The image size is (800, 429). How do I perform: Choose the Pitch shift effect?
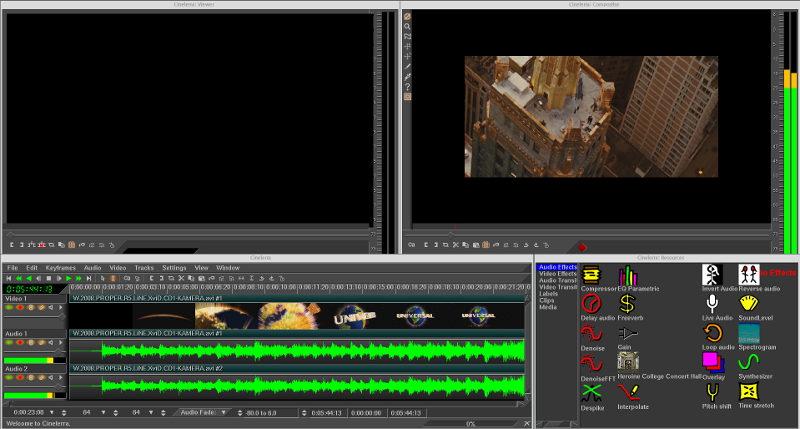[713, 392]
